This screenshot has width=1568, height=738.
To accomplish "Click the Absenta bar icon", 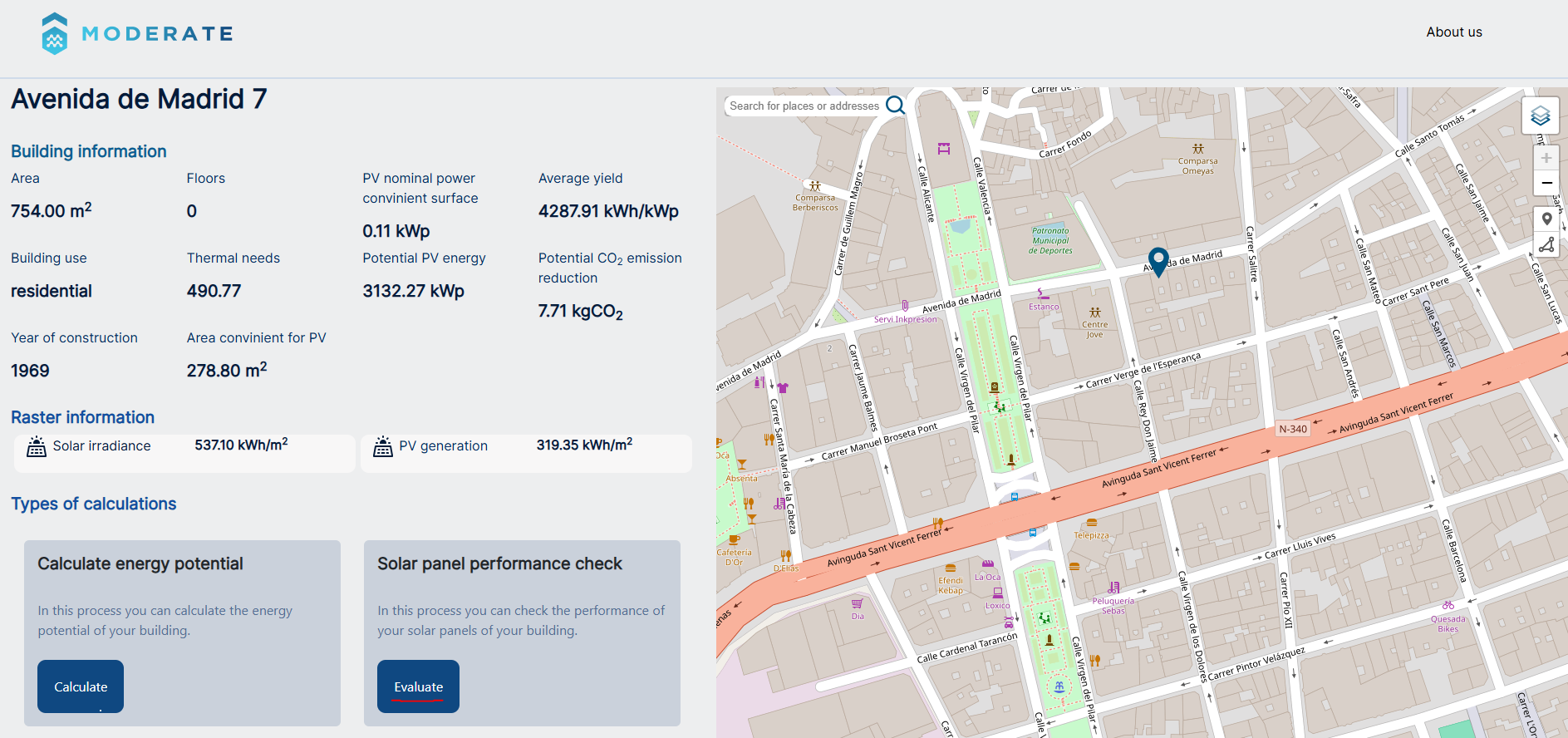I will point(742,465).
